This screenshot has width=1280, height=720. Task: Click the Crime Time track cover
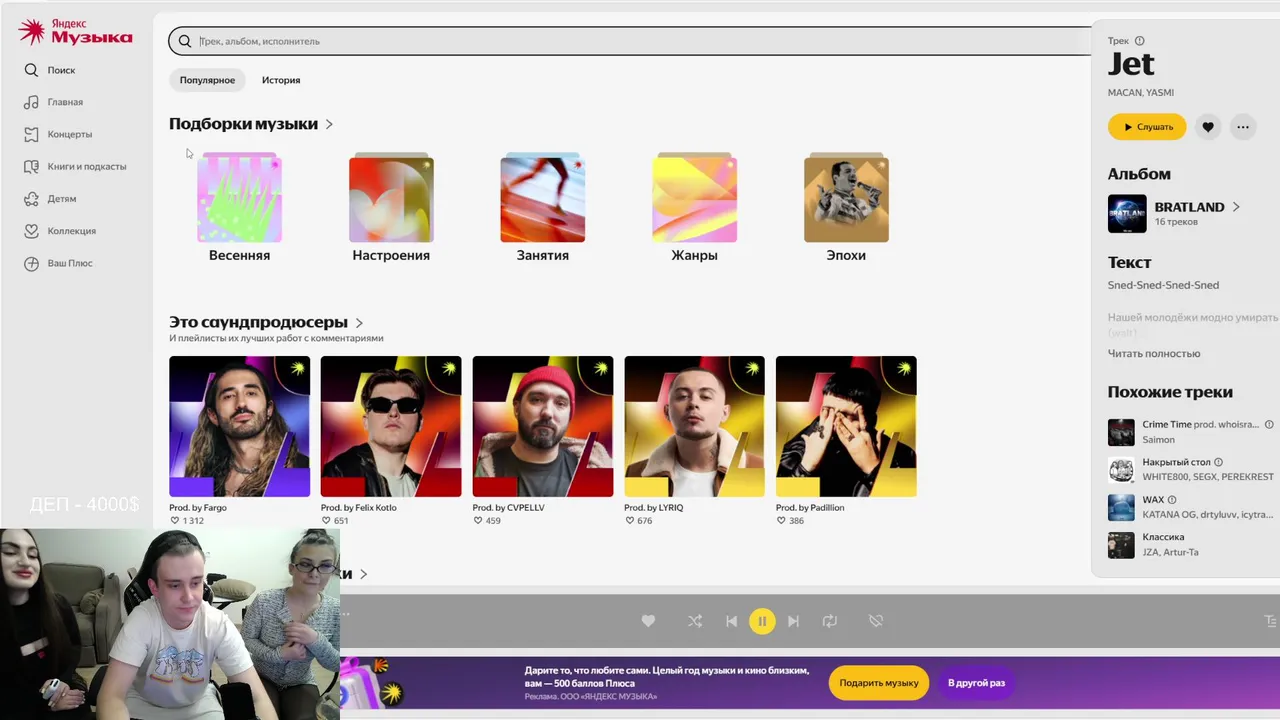[x=1121, y=432]
